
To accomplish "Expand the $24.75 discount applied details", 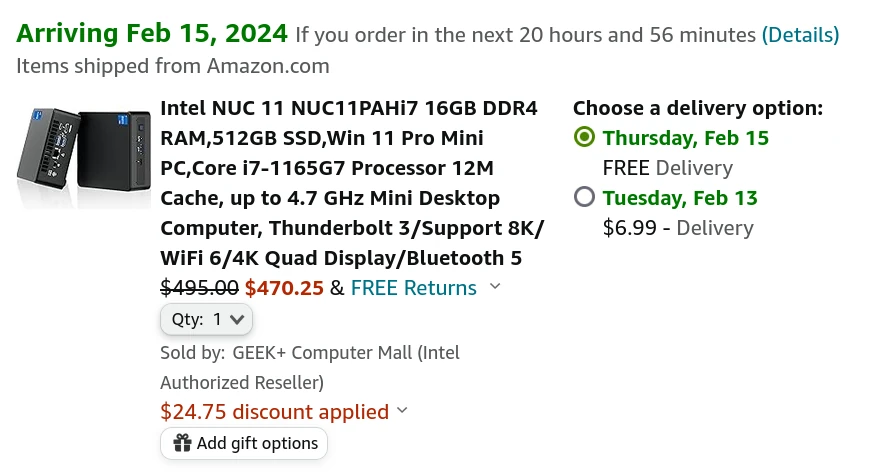I will click(x=275, y=412).
